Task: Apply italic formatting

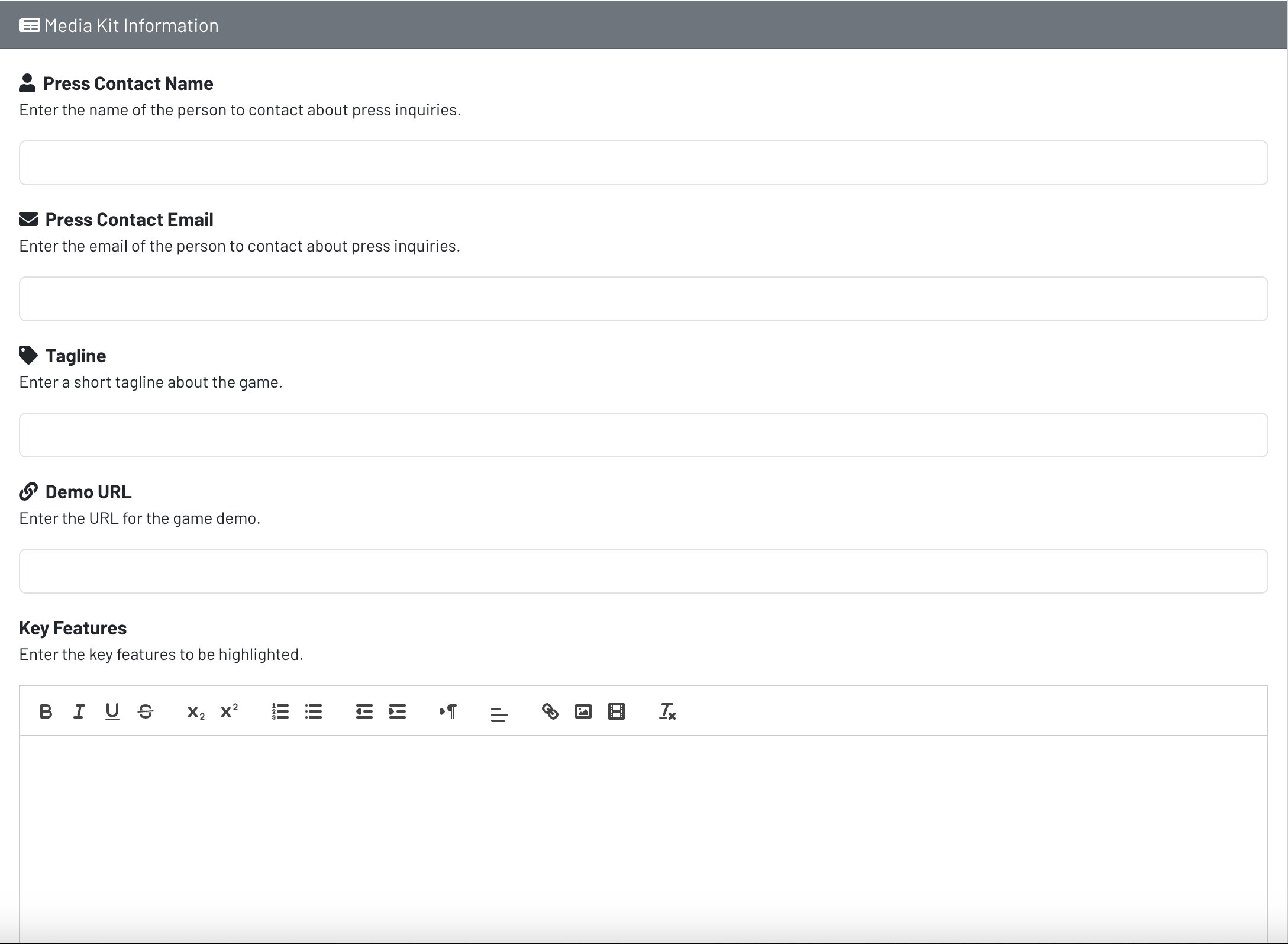Action: tap(79, 711)
